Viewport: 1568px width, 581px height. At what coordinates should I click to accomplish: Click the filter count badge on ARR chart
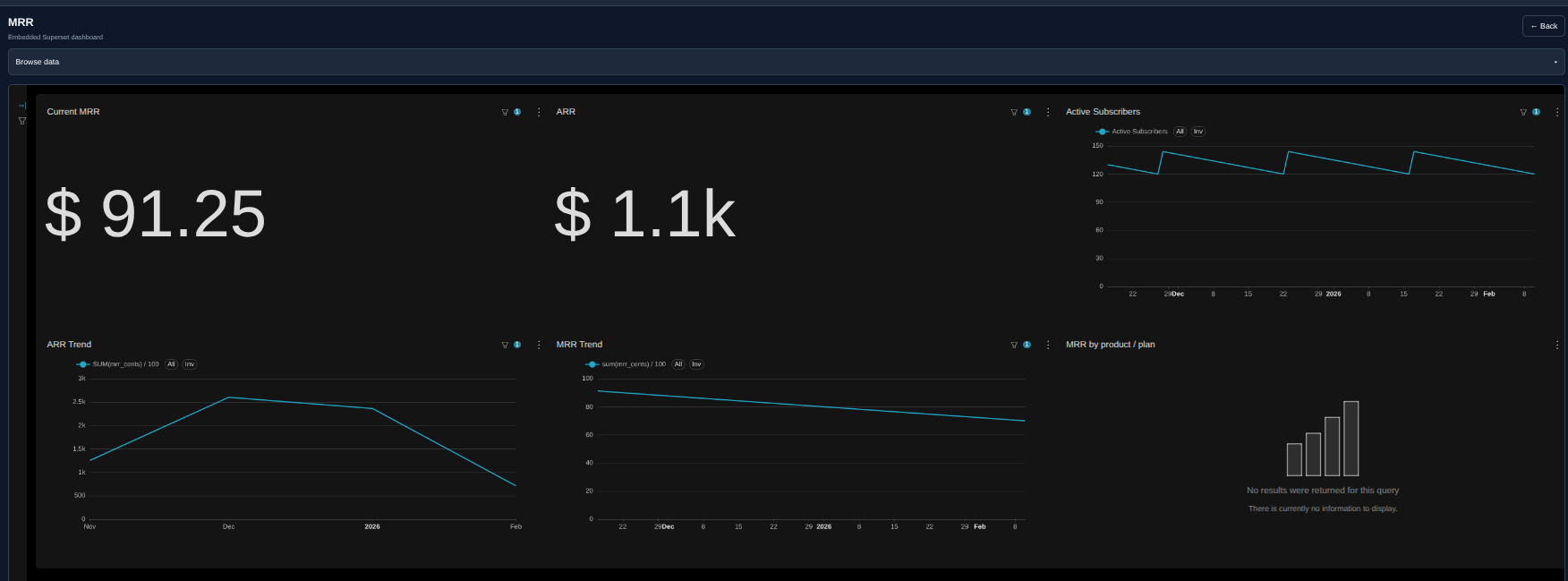pos(1027,112)
